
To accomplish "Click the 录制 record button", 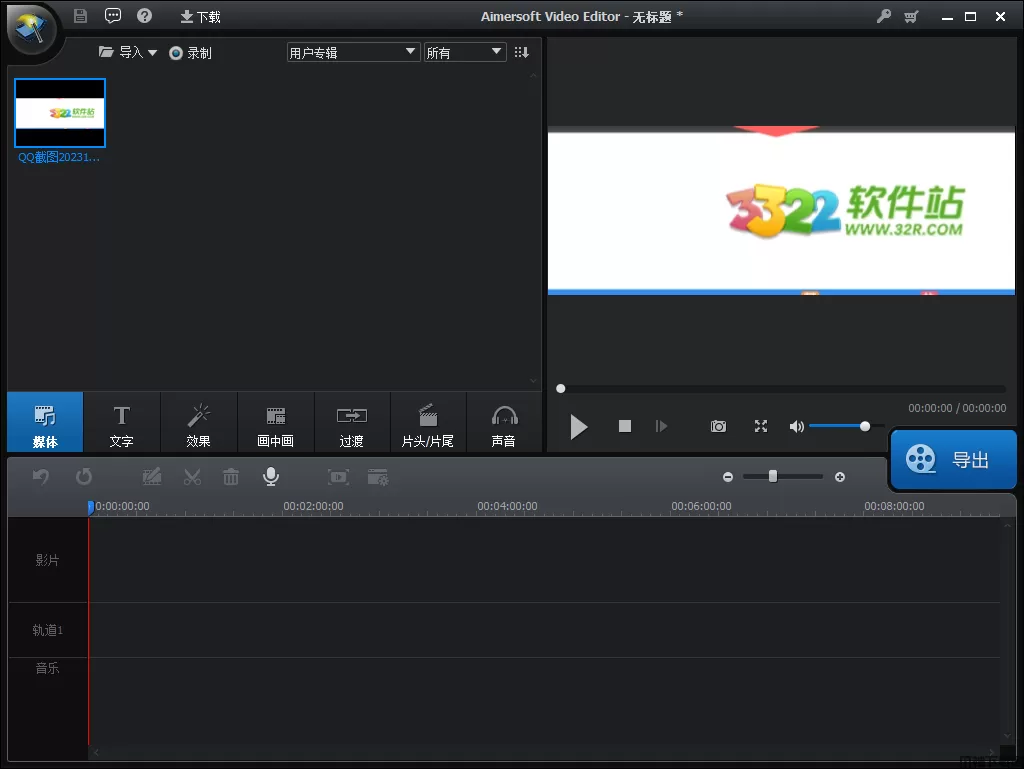I will coord(190,53).
